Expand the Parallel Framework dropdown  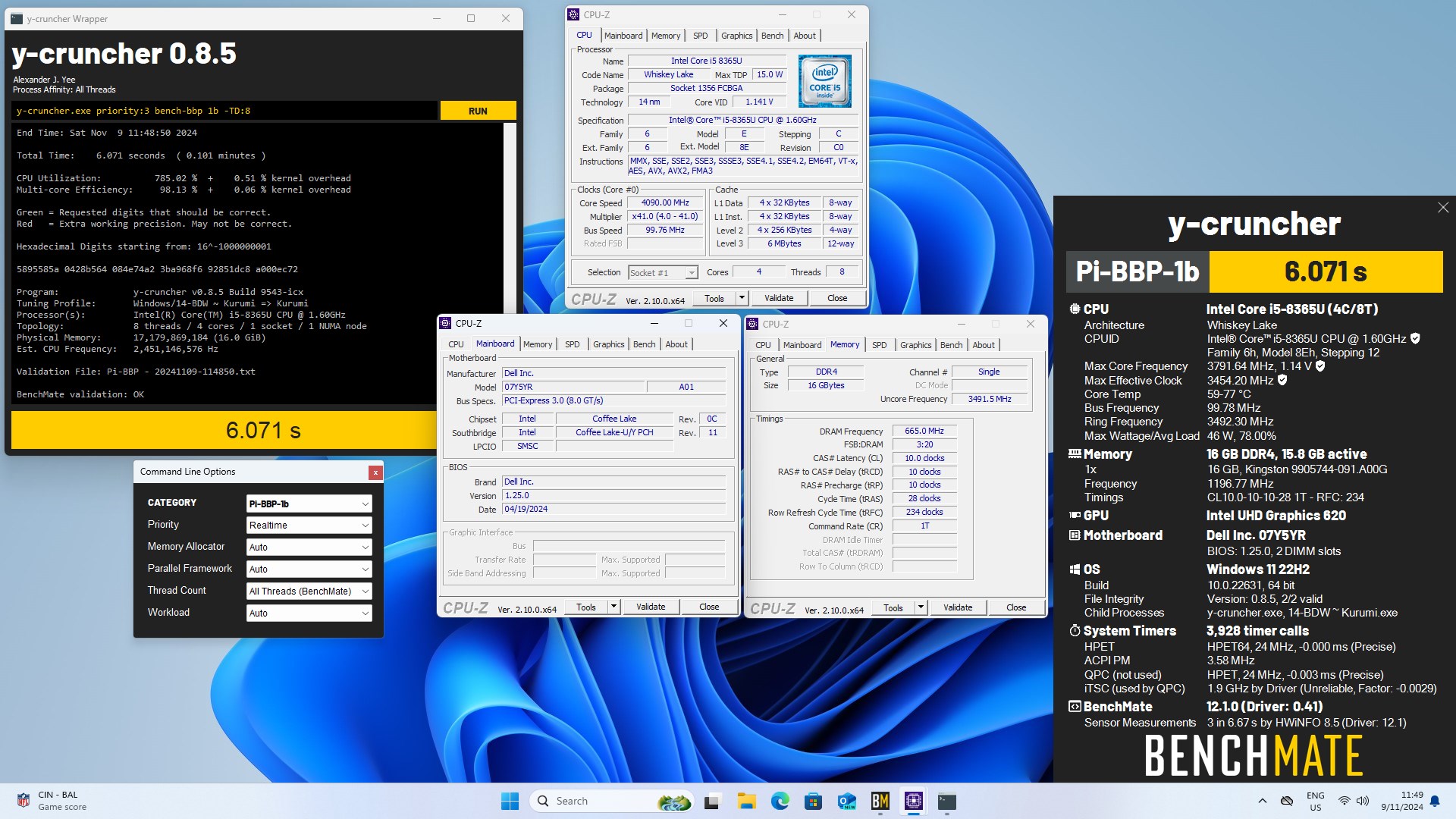point(309,569)
